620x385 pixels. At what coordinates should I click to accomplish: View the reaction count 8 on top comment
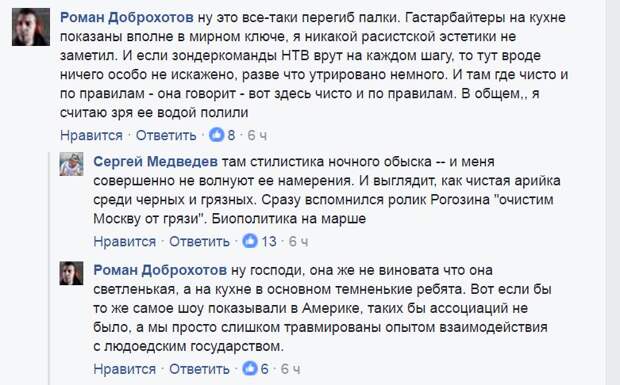(x=231, y=136)
